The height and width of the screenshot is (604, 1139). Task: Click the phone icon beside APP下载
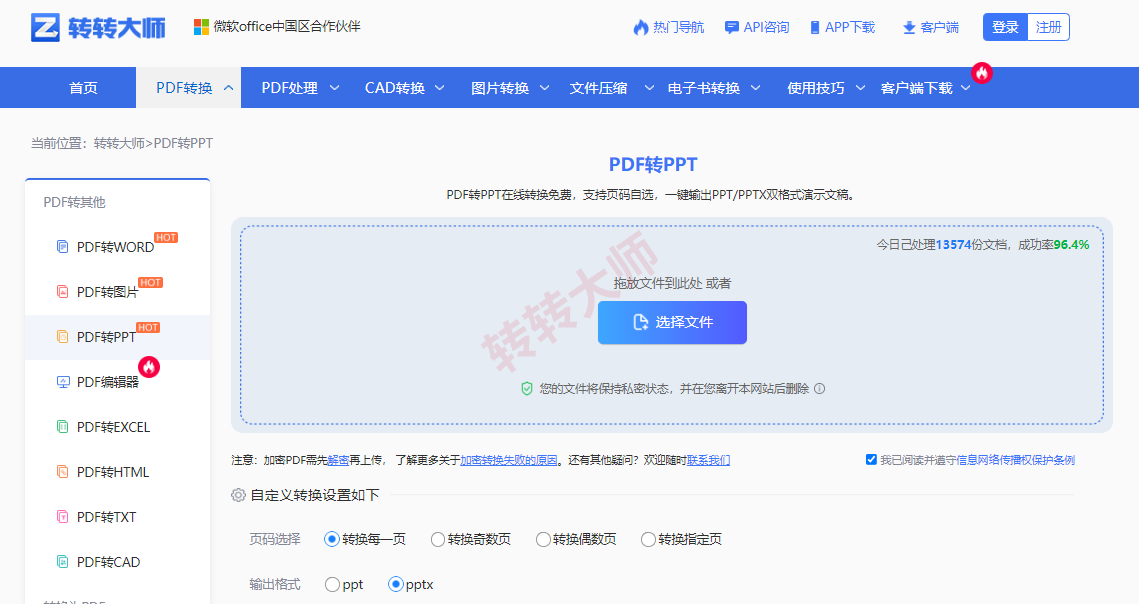[x=815, y=28]
